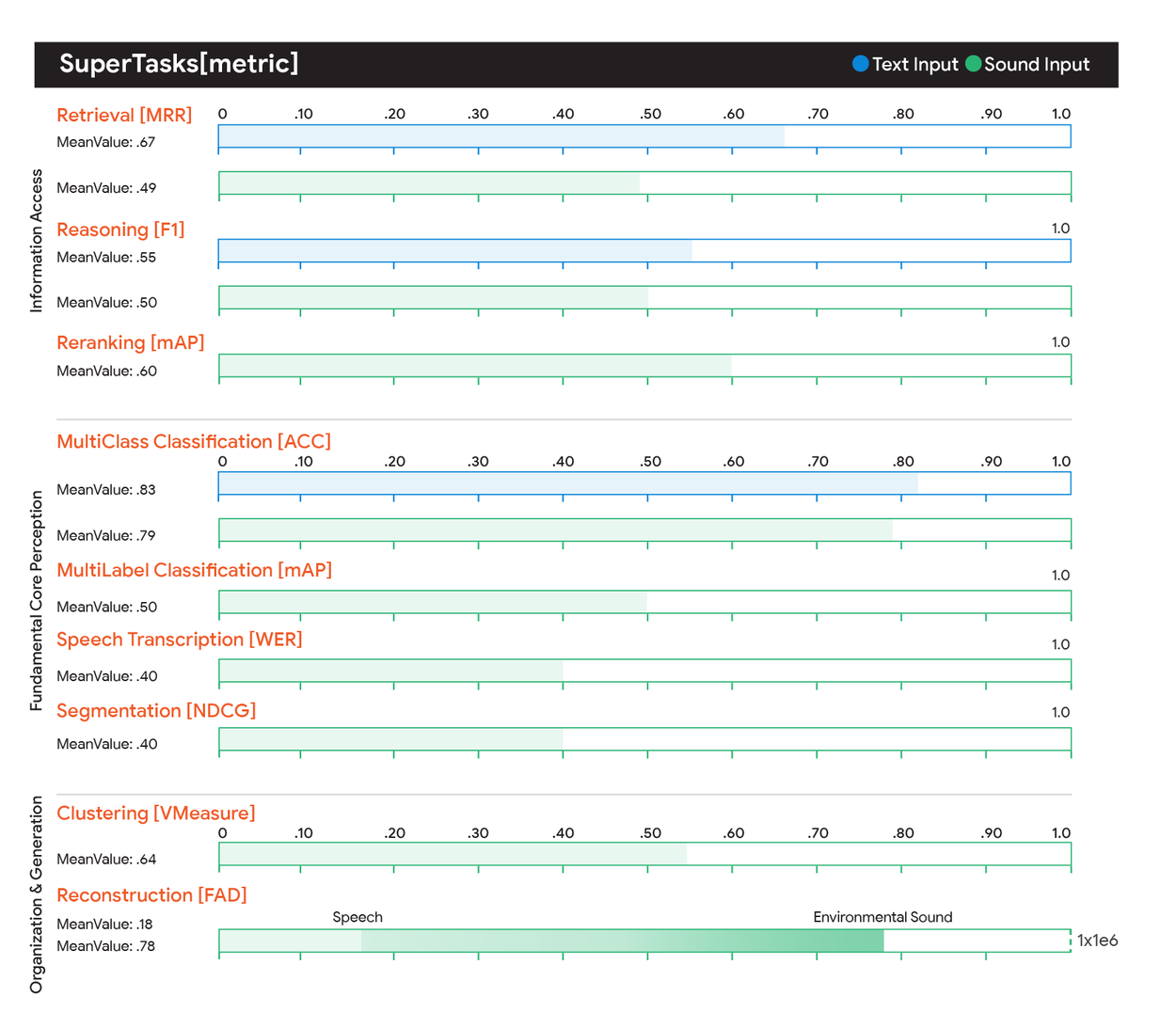Select the Reranking [mAP] heading

[130, 342]
